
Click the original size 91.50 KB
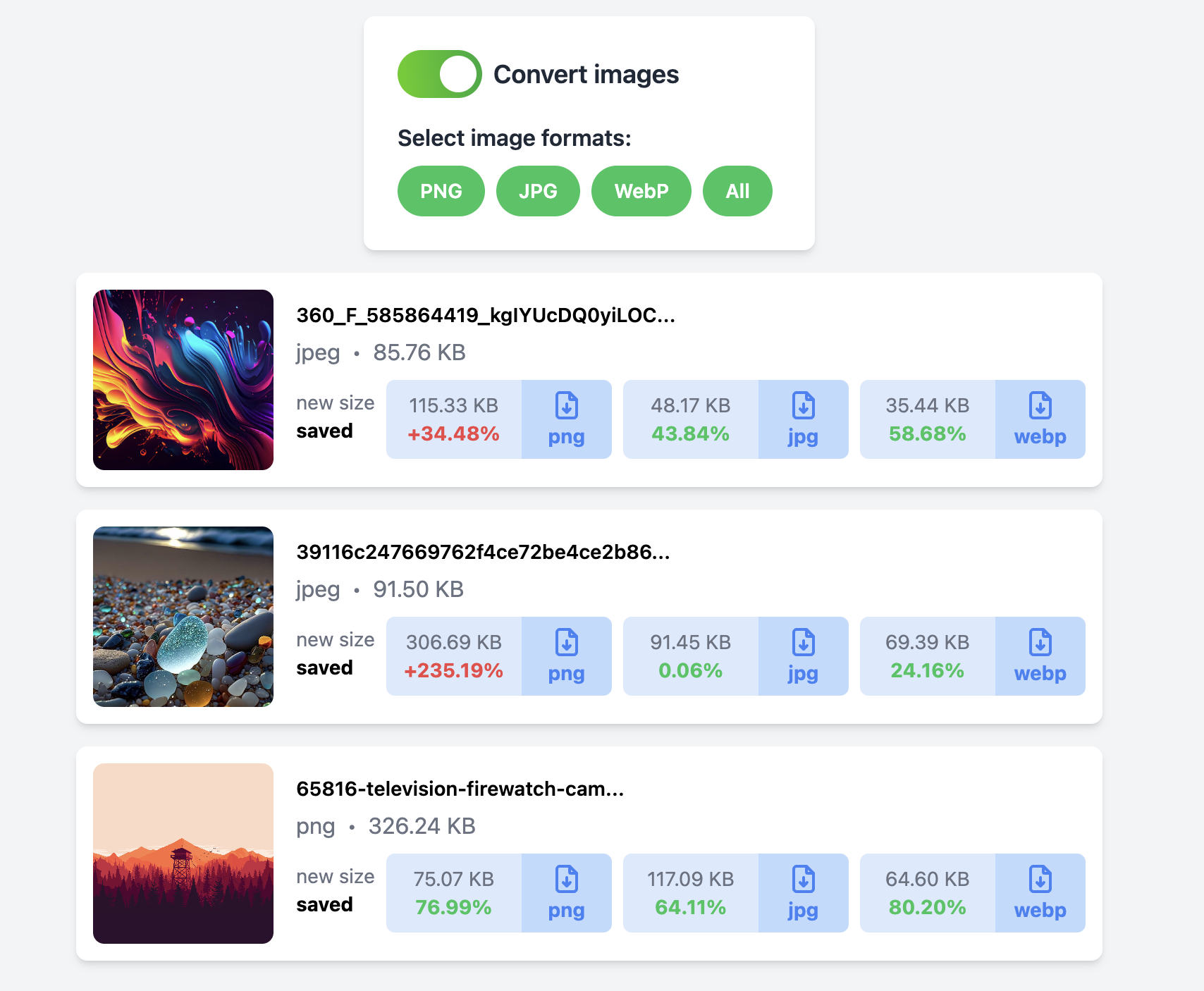click(419, 589)
